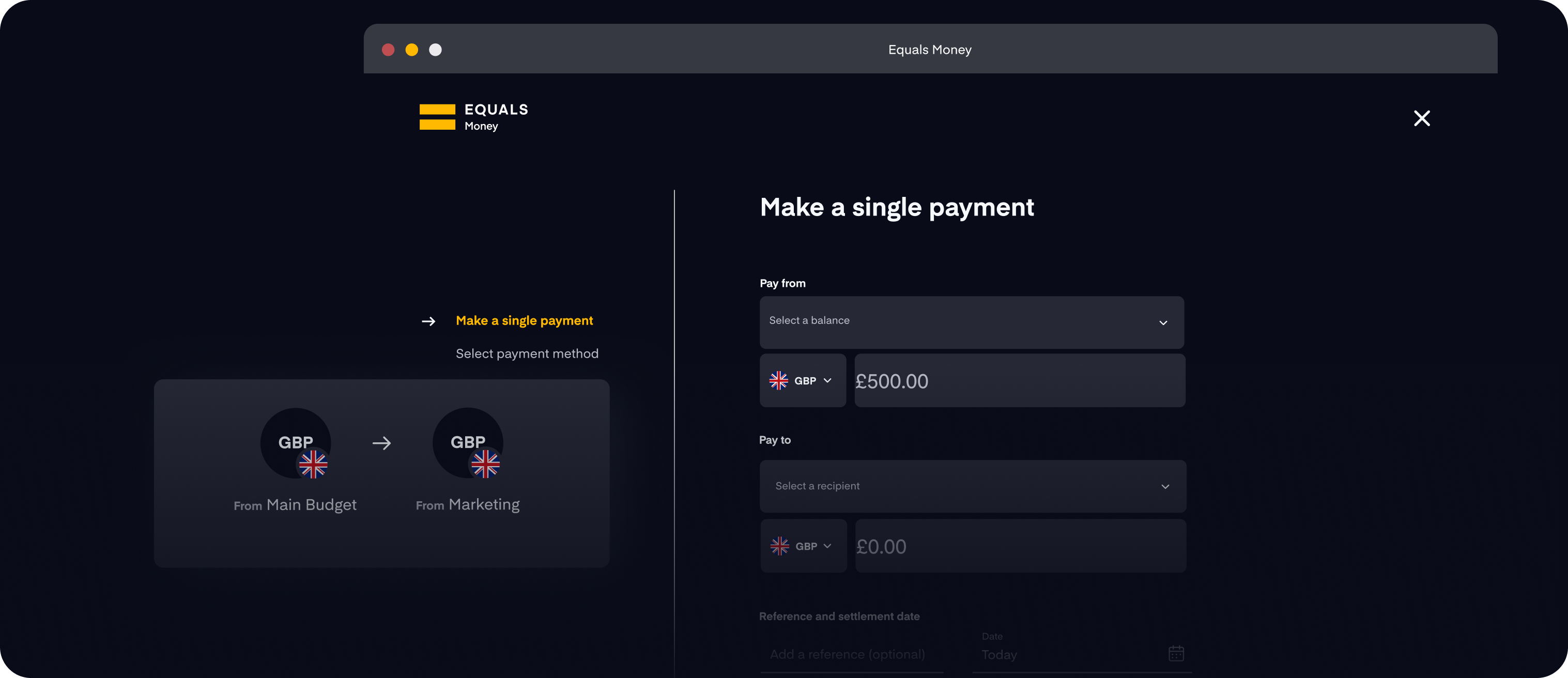
Task: Click the Main Budget GBP flag circle
Action: click(x=296, y=442)
